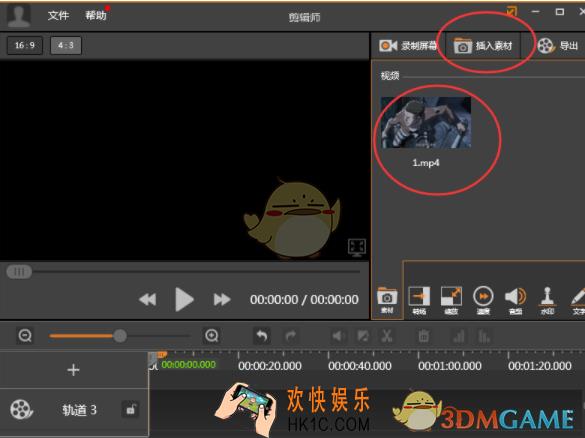Screen dimensions: 585x438
Task: Click the descending bars timeline icon
Action: coord(484,336)
